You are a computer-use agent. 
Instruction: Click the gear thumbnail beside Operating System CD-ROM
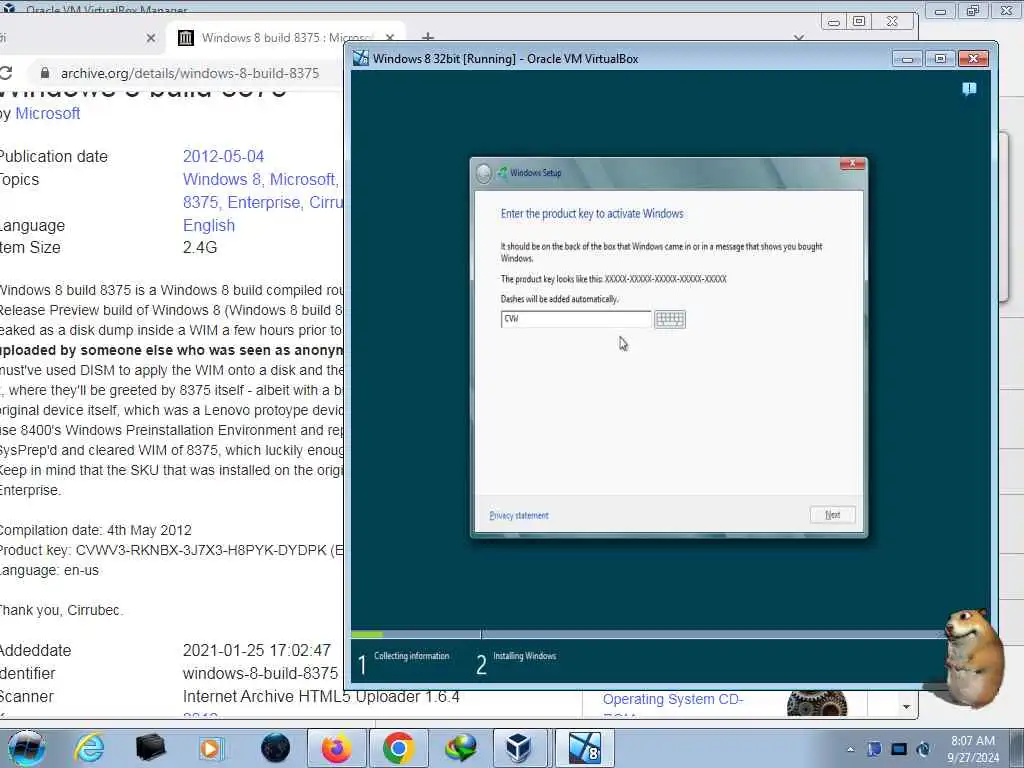pyautogui.click(x=817, y=703)
